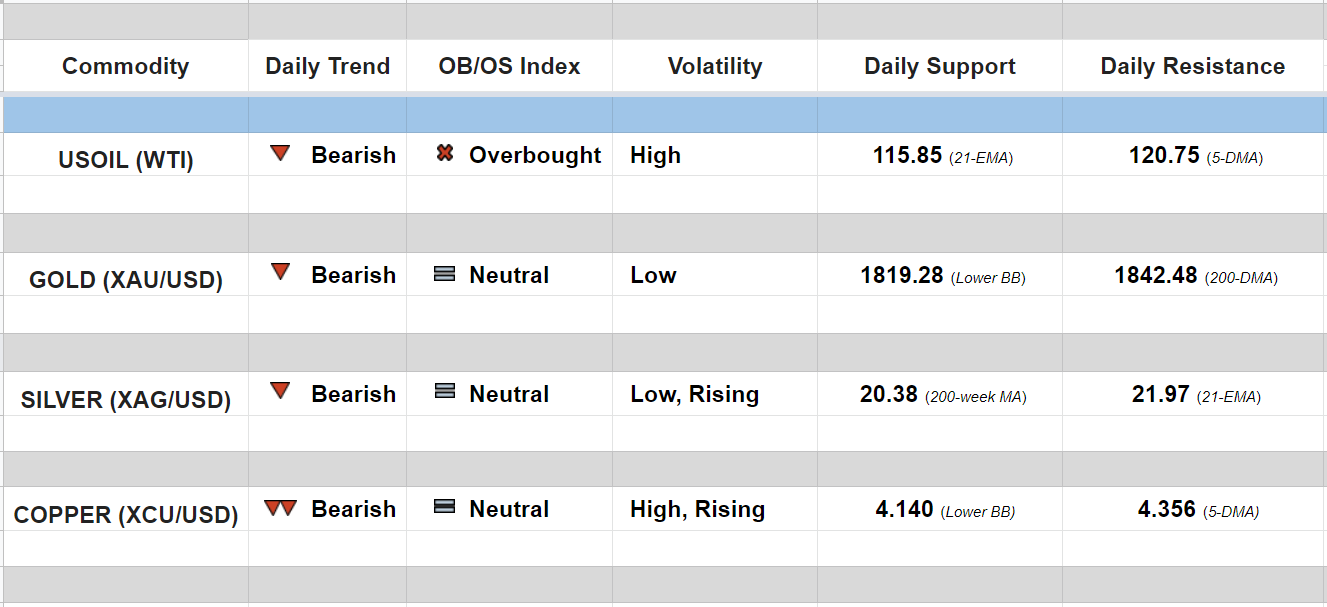This screenshot has height=607, width=1327.
Task: Click the SILVER support value 20.38
Action: tap(889, 395)
